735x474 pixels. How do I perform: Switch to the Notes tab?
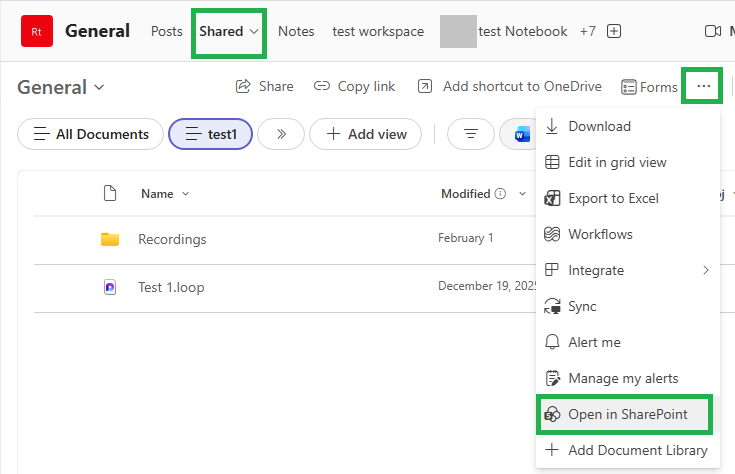point(296,31)
